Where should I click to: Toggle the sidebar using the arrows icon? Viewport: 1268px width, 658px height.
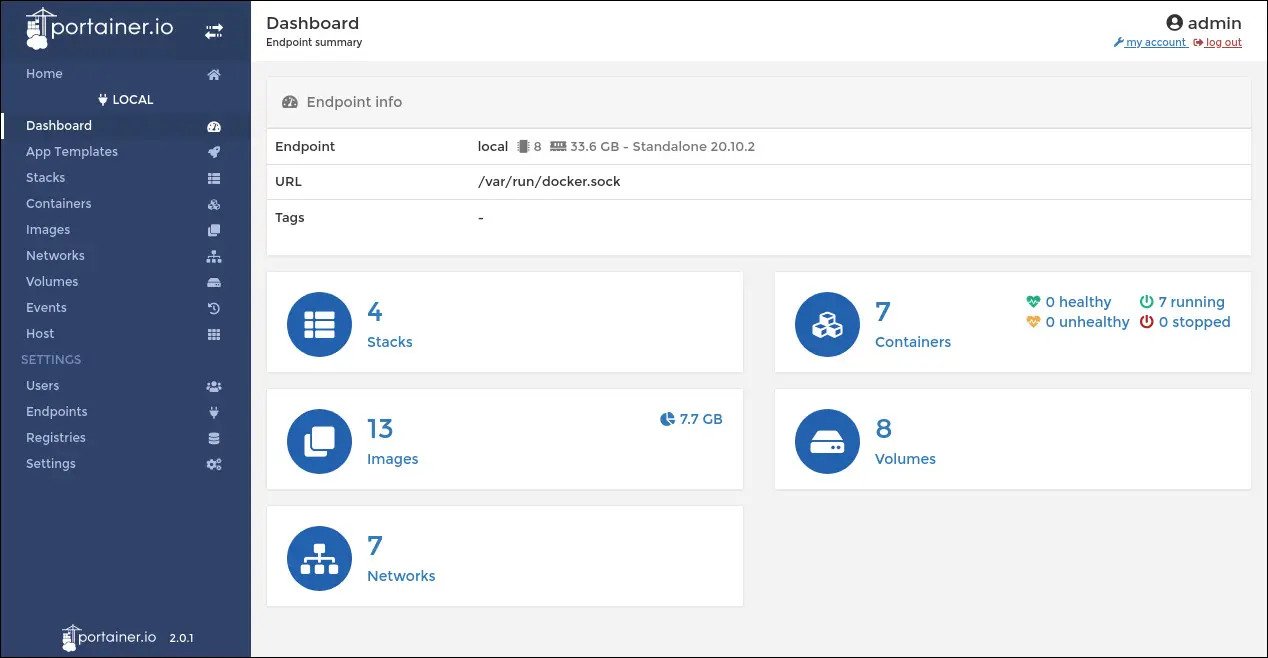pyautogui.click(x=214, y=31)
